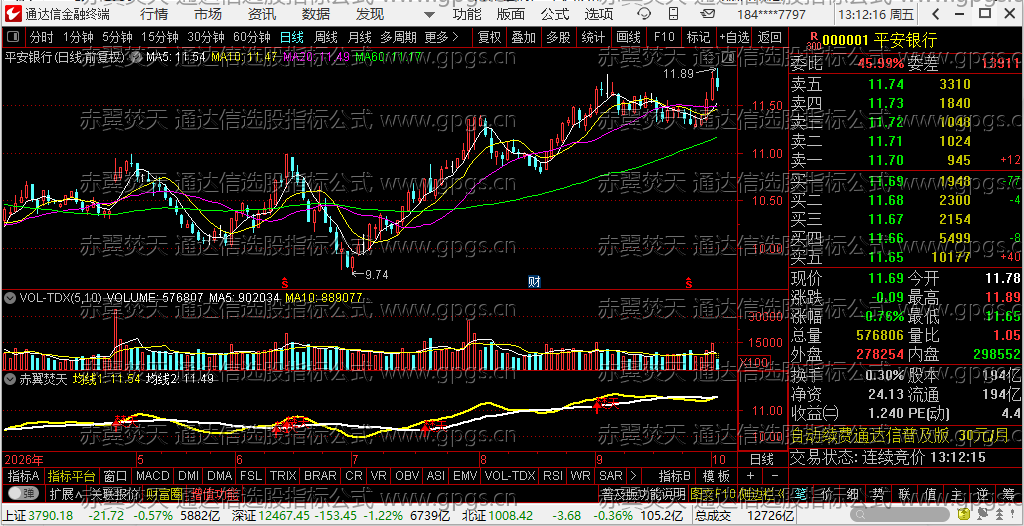
Task: Open the 行情 menu
Action: (153, 14)
